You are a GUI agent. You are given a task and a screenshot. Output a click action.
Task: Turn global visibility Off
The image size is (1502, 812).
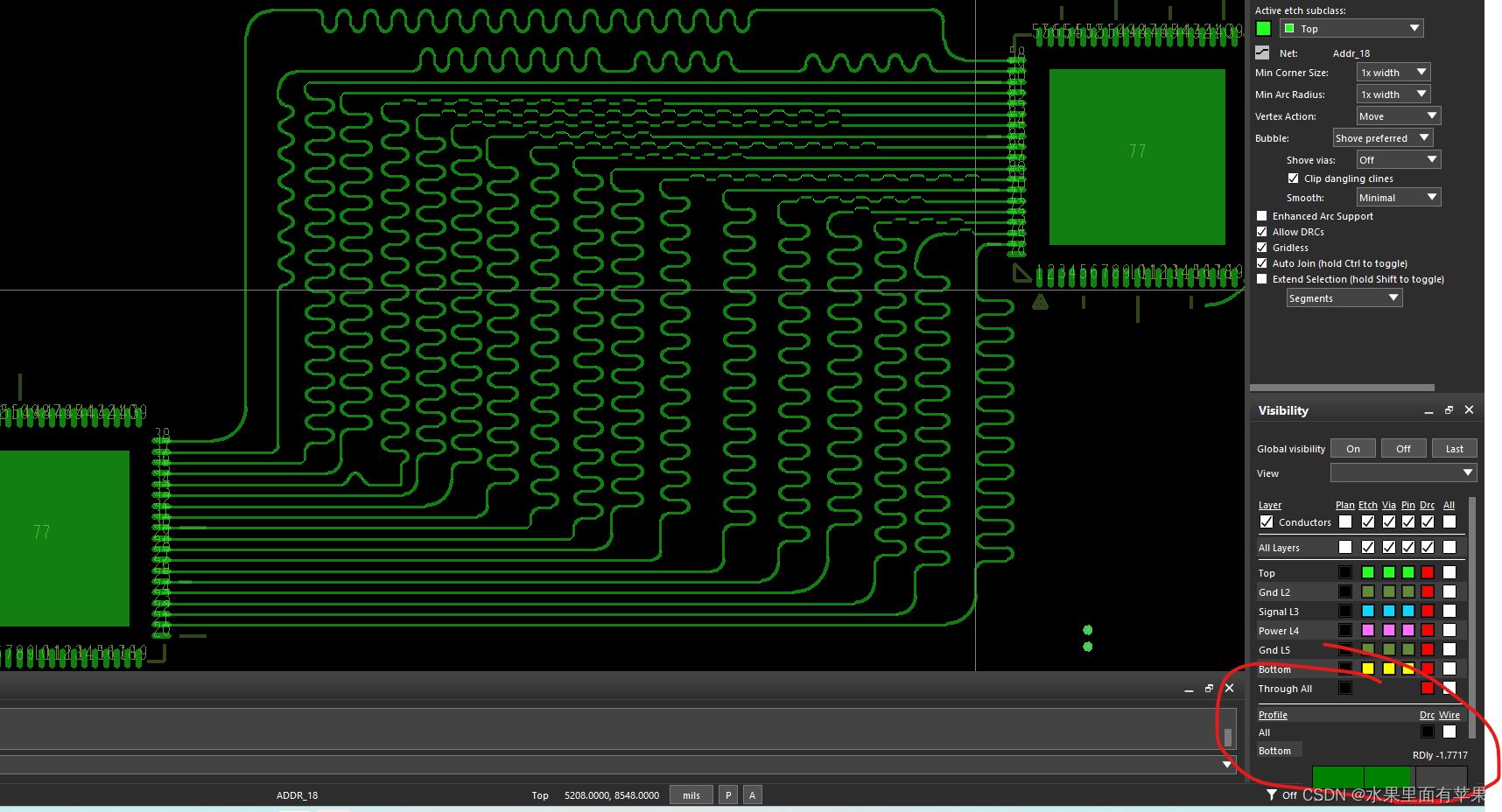coord(1403,449)
